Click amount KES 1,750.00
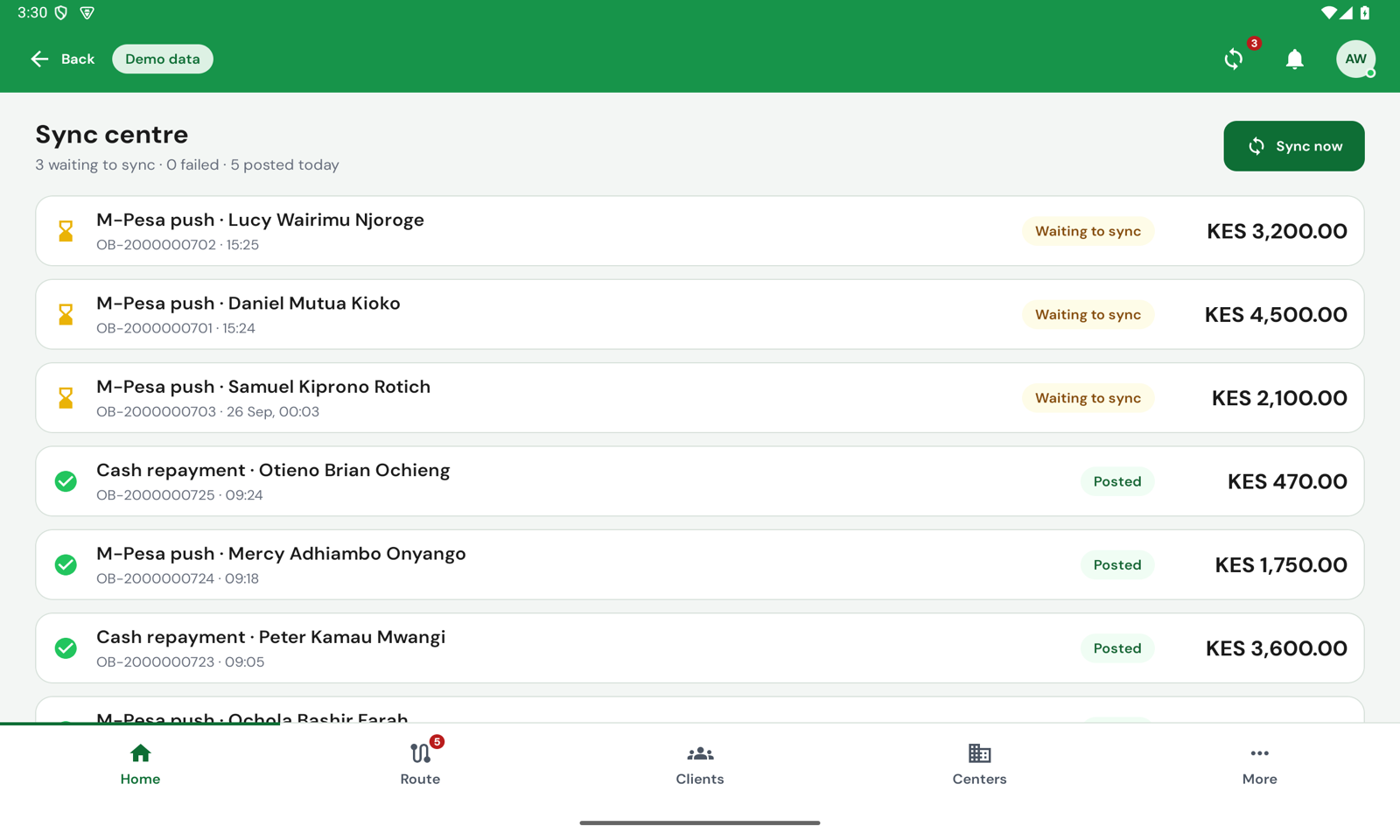The image size is (1400, 840). 1281,564
